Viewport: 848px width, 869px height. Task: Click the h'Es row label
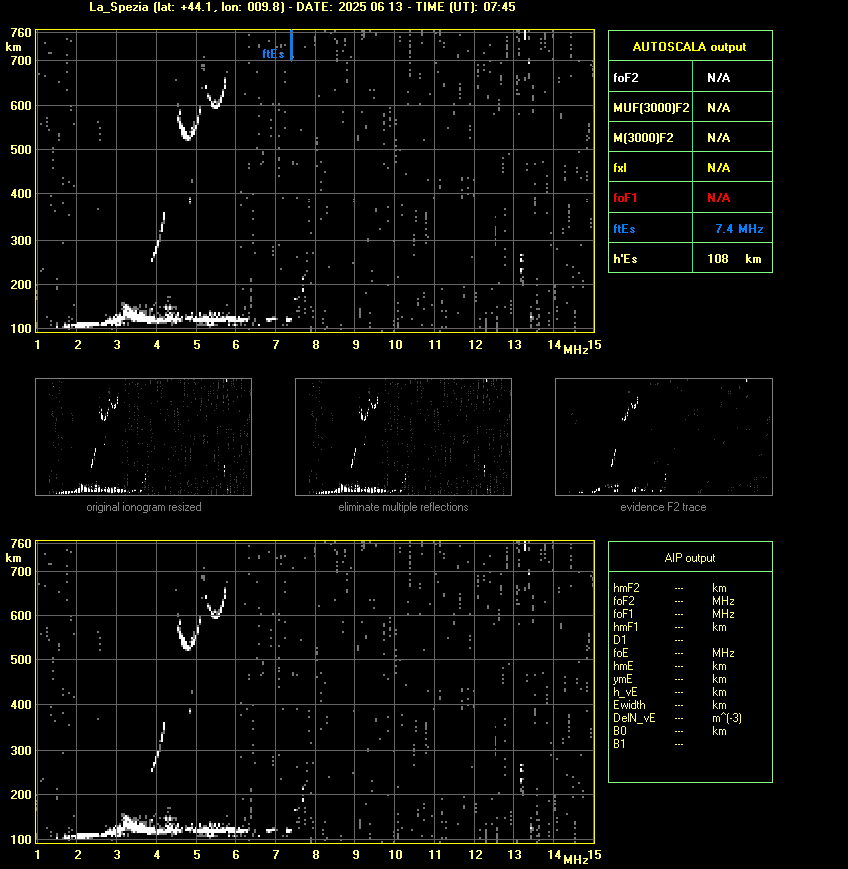coord(625,259)
